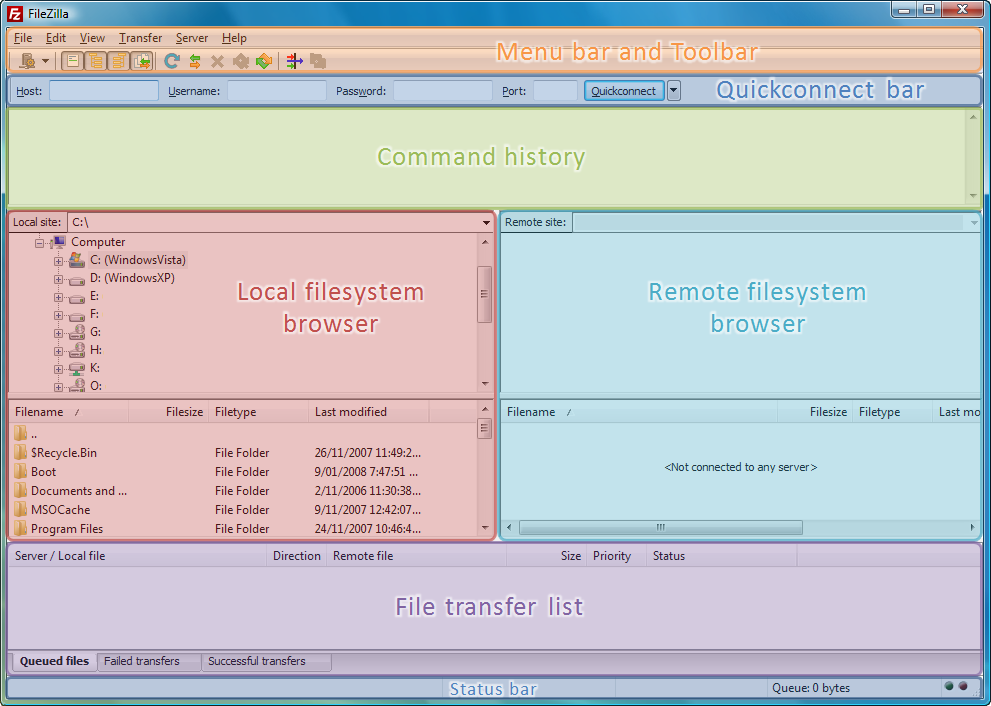Click the Process queue arrows icon

pyautogui.click(x=194, y=61)
